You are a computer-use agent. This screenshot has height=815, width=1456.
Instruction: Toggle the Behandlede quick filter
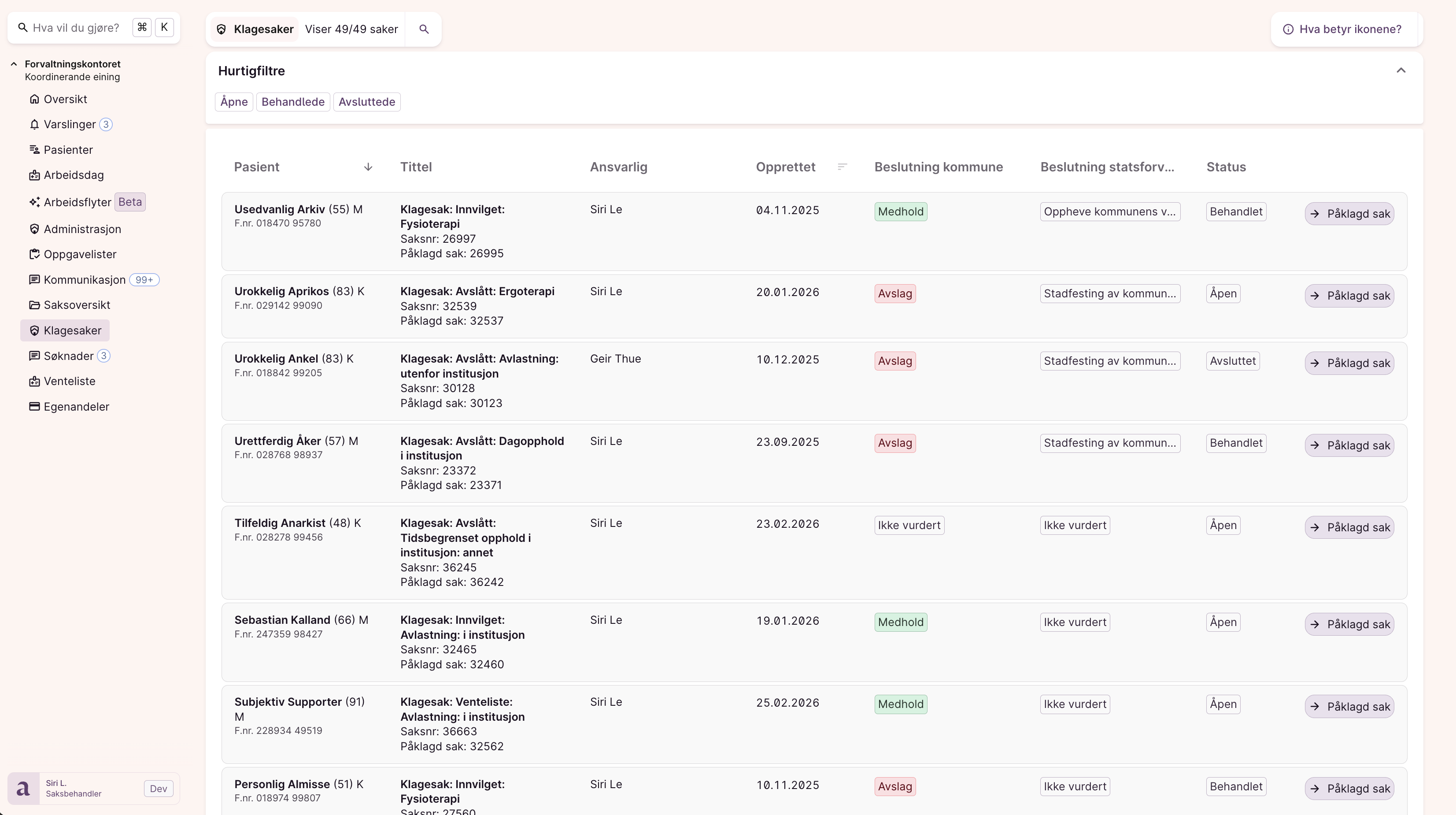coord(293,102)
